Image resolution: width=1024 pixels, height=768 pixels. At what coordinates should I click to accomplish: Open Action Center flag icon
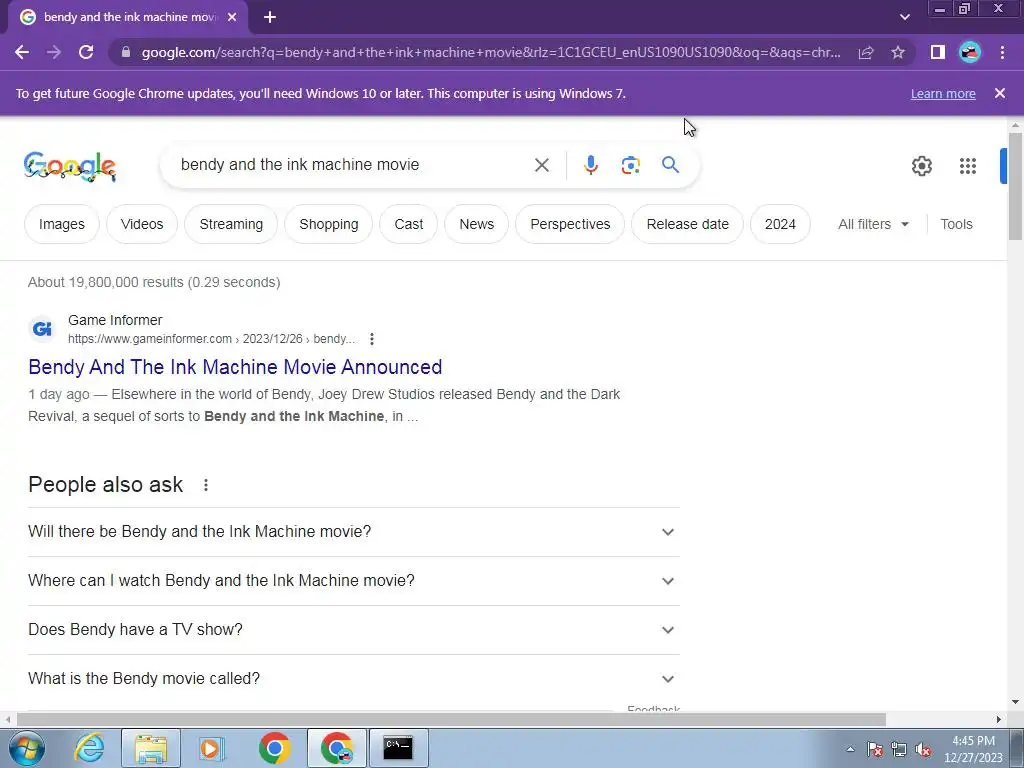tap(875, 750)
